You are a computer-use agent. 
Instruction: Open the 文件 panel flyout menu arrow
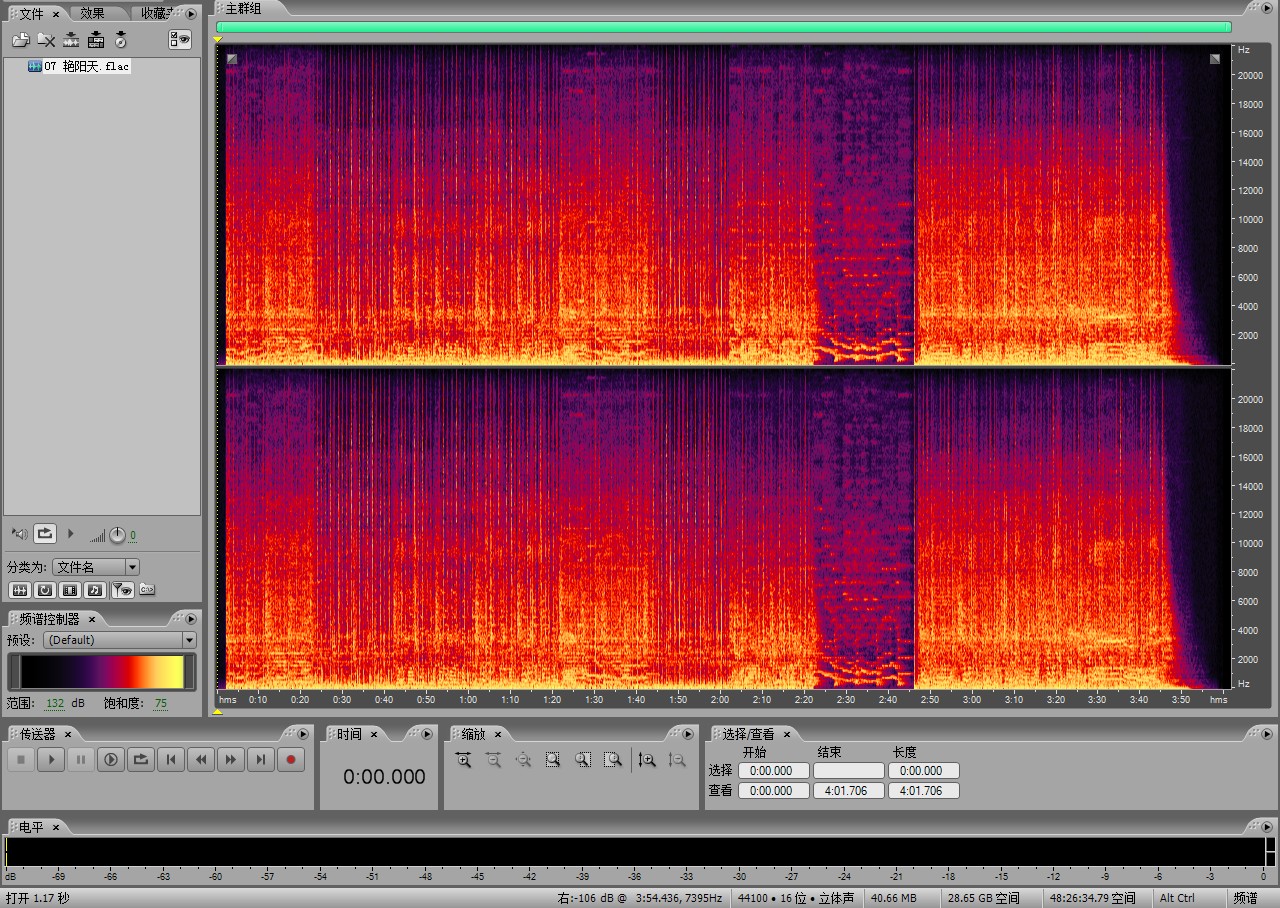click(190, 13)
